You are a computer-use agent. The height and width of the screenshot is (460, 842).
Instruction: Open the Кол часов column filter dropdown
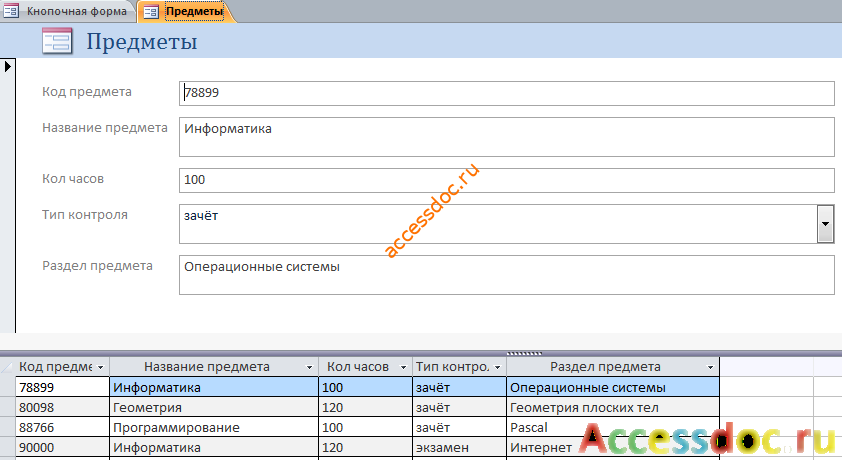click(x=403, y=367)
